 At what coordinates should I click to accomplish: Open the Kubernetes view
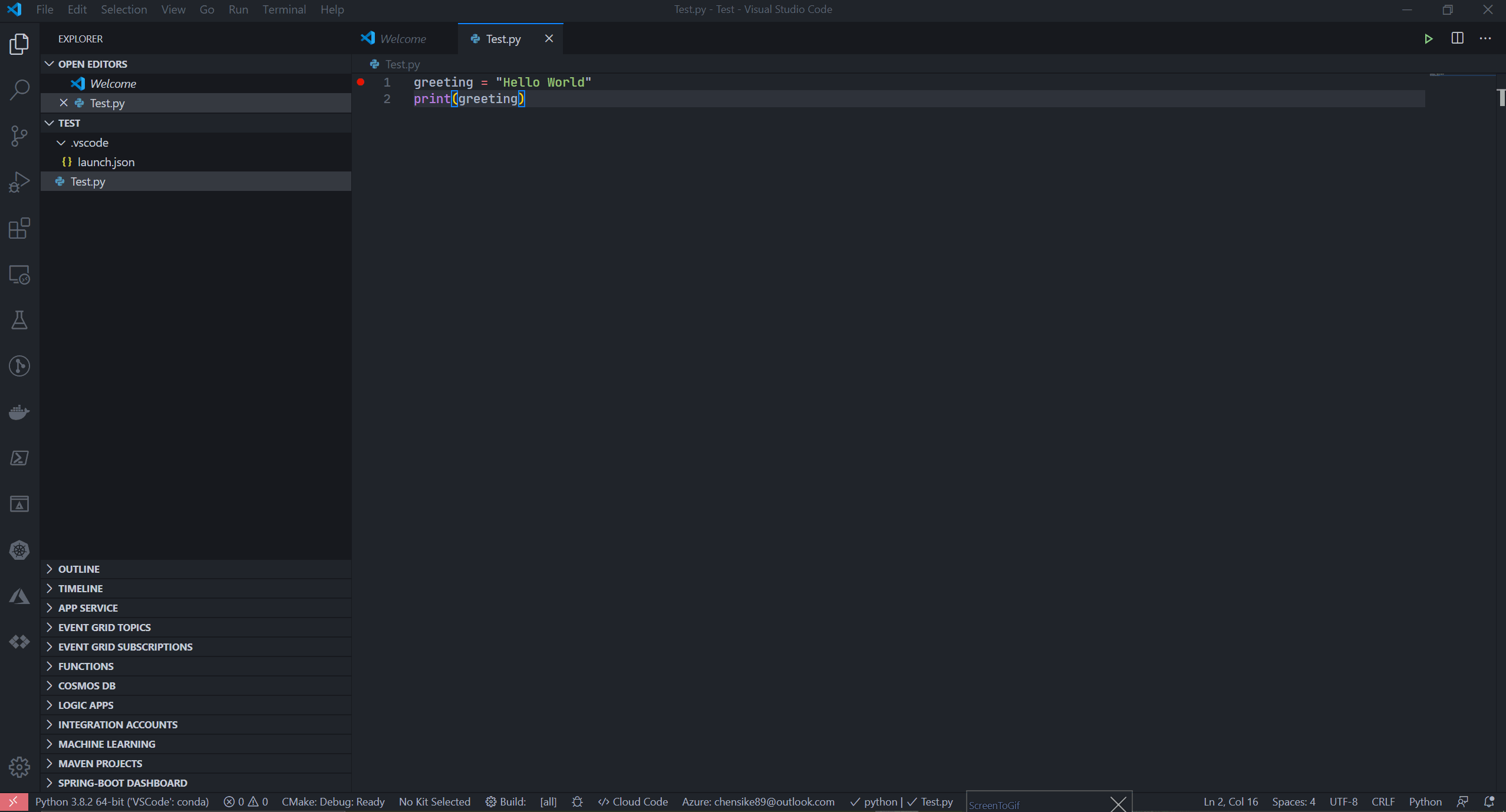click(19, 550)
